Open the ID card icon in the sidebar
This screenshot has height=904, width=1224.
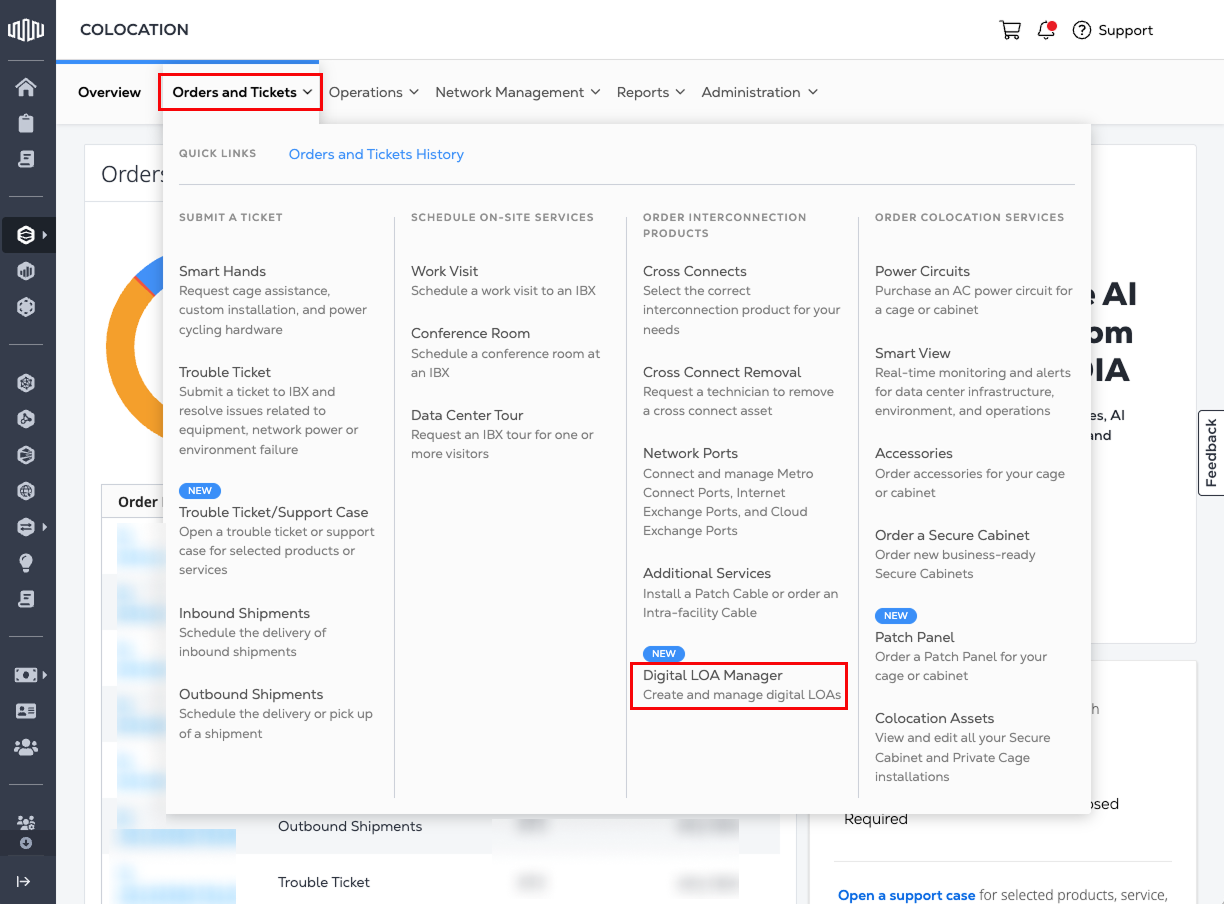tap(26, 711)
